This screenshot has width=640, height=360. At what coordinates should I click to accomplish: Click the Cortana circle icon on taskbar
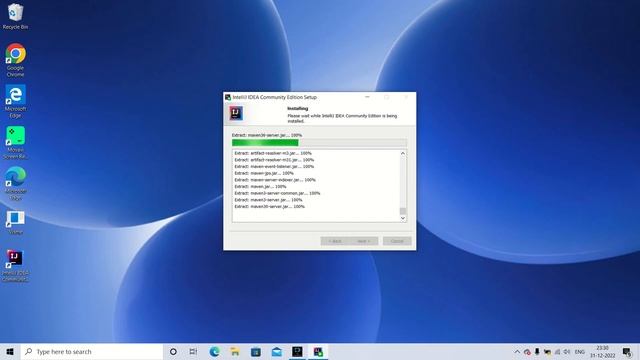(173, 351)
